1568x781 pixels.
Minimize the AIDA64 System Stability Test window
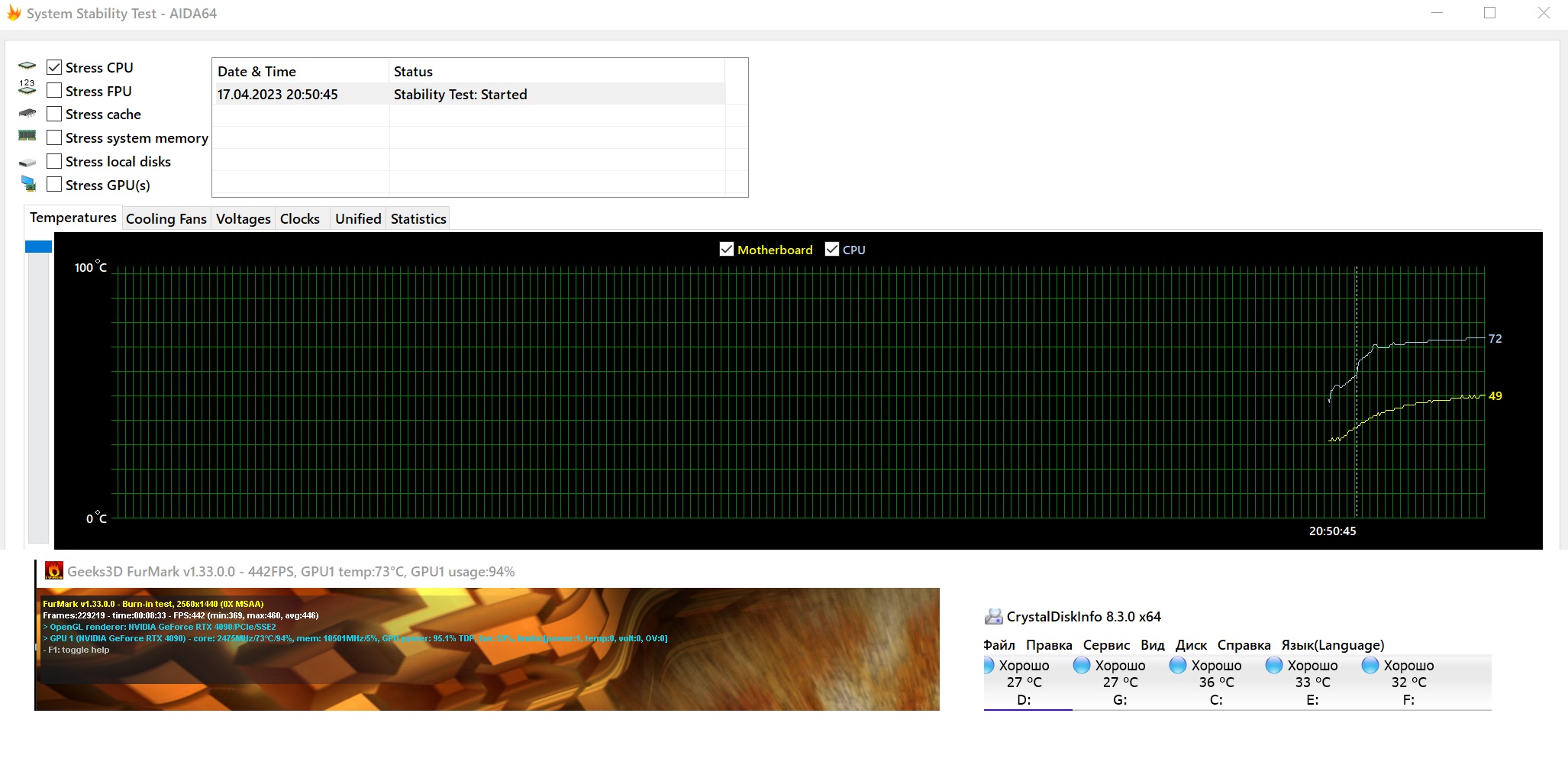[x=1437, y=13]
